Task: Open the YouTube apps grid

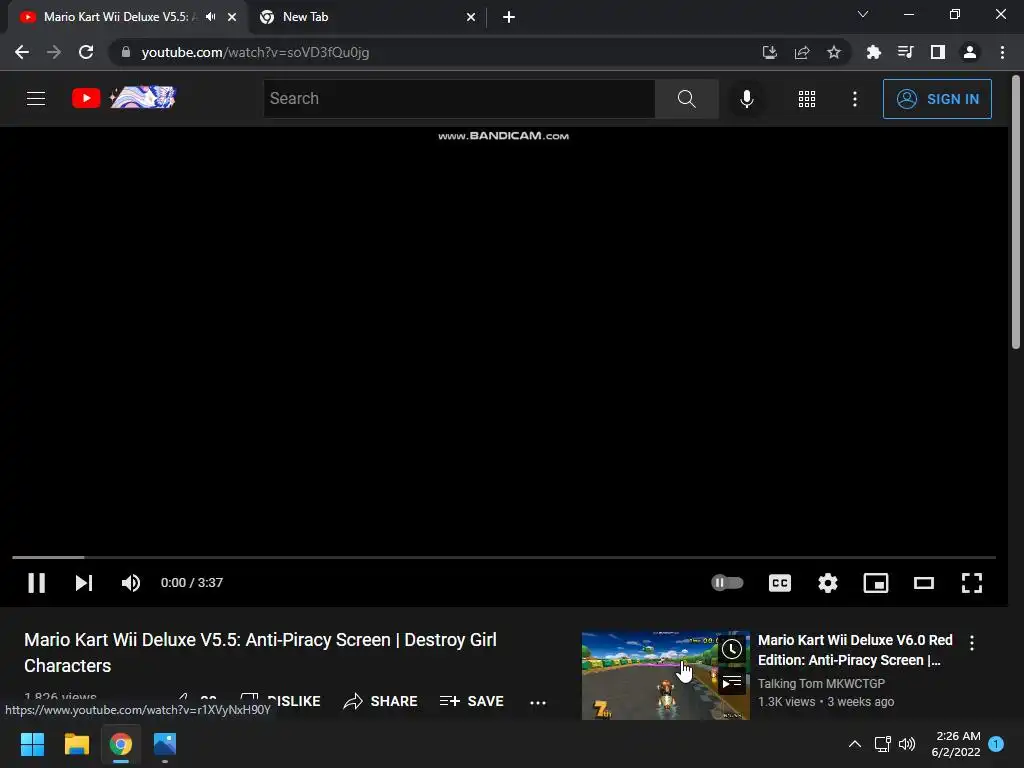Action: pos(807,99)
